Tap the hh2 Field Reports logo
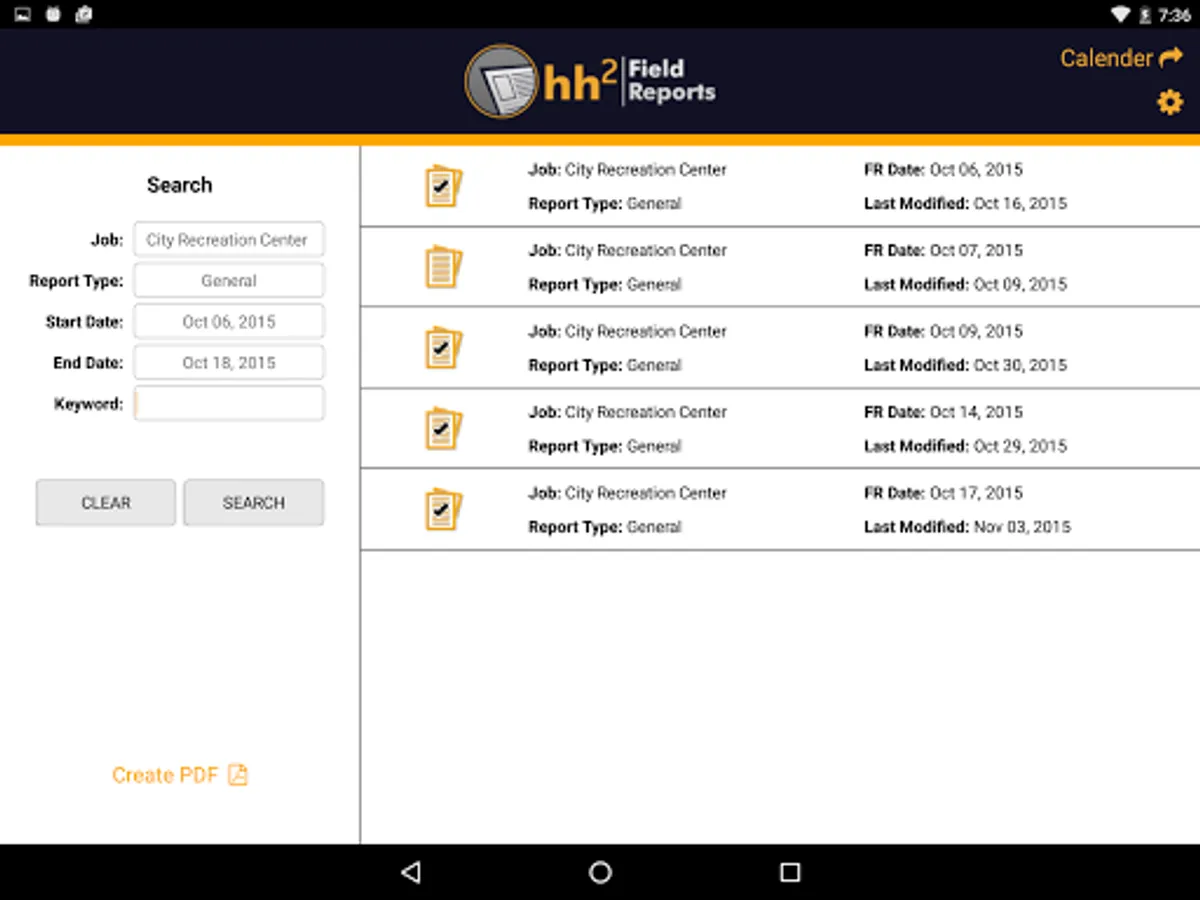The width and height of the screenshot is (1200, 900). 590,81
